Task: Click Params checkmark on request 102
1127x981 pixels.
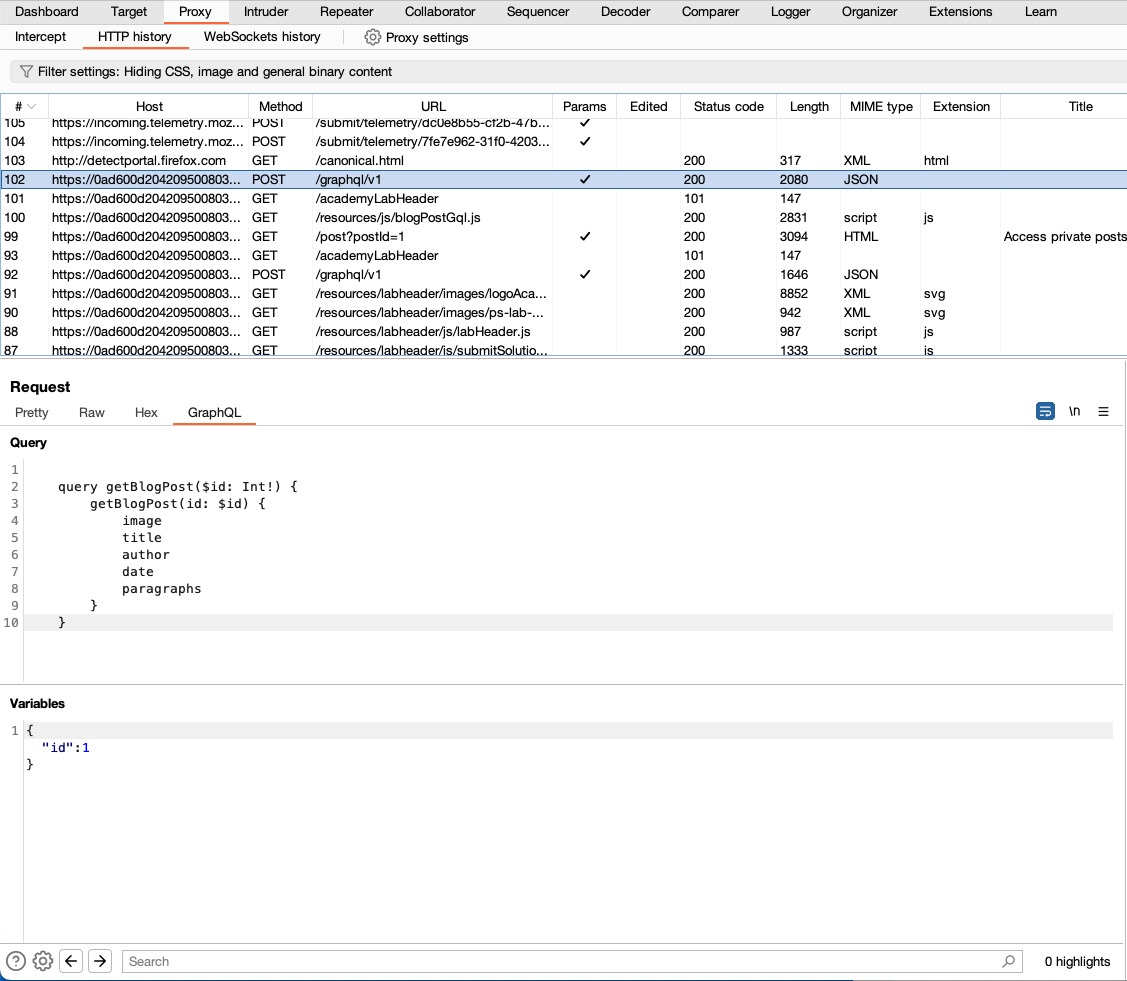Action: pyautogui.click(x=585, y=179)
